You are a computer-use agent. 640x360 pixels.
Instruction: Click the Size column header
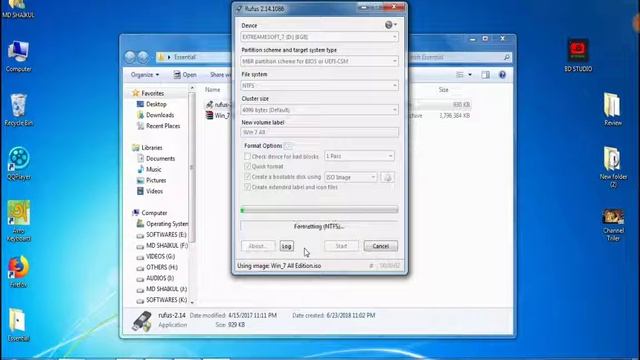click(444, 90)
